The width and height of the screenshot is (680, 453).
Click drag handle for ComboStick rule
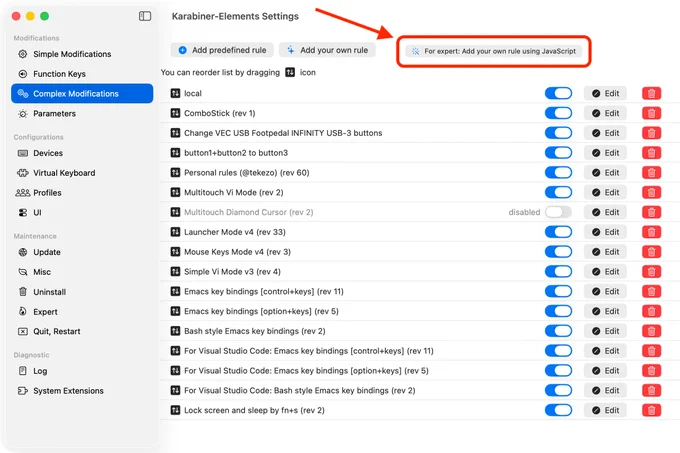click(175, 113)
